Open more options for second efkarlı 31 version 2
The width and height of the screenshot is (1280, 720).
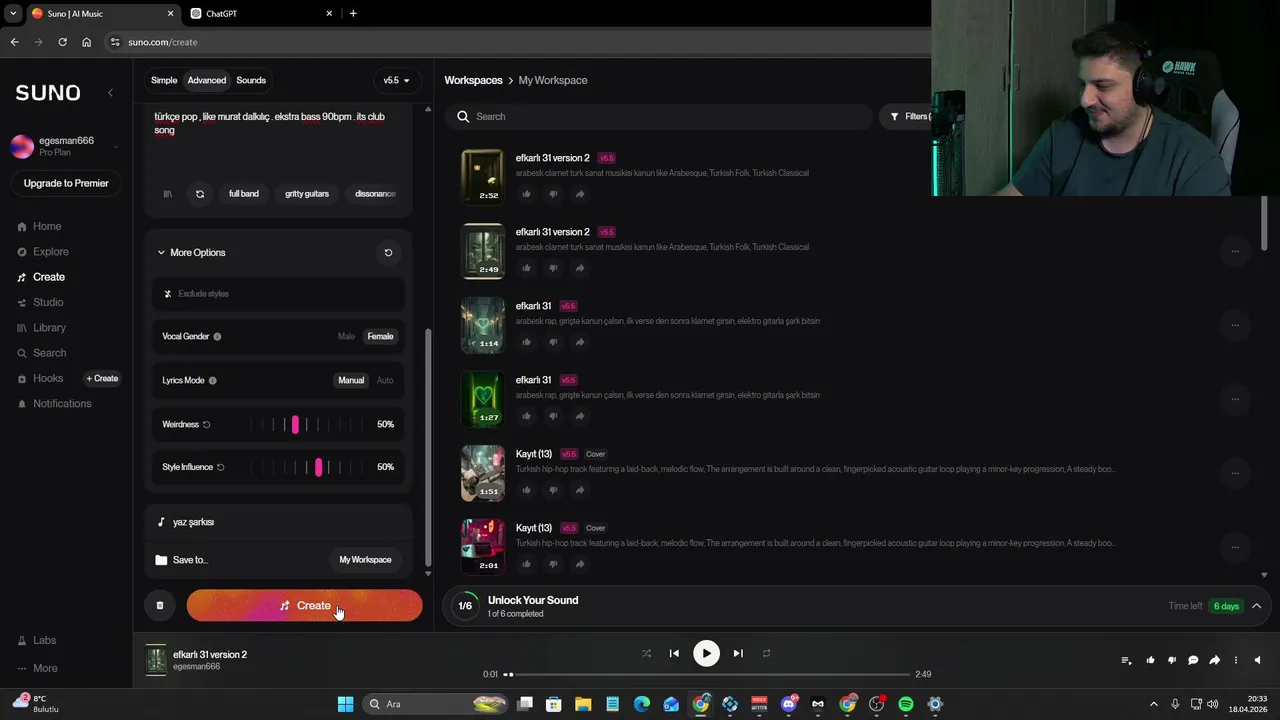point(1235,251)
